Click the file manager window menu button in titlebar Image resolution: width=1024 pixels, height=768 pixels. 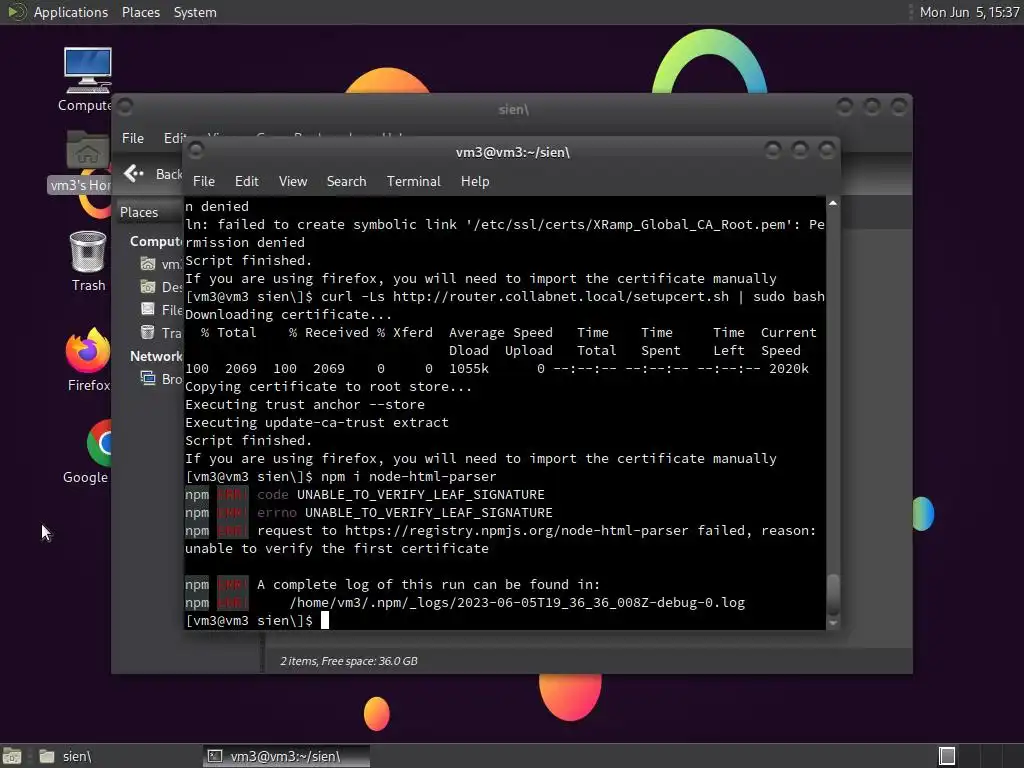[x=125, y=106]
